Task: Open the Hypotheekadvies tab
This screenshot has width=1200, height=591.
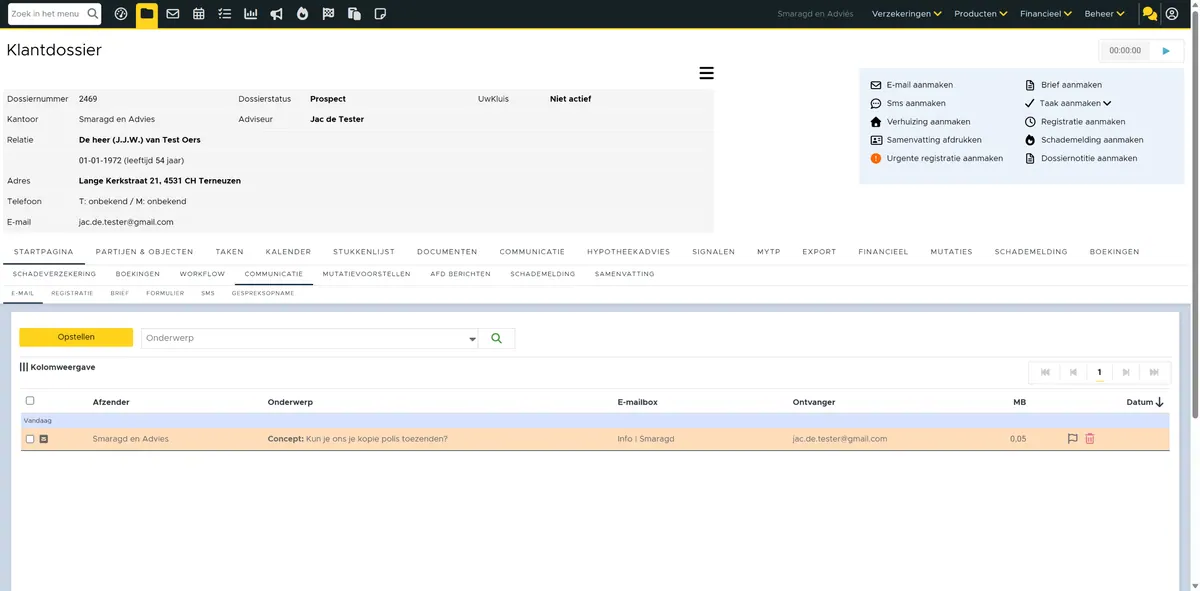Action: click(x=628, y=252)
